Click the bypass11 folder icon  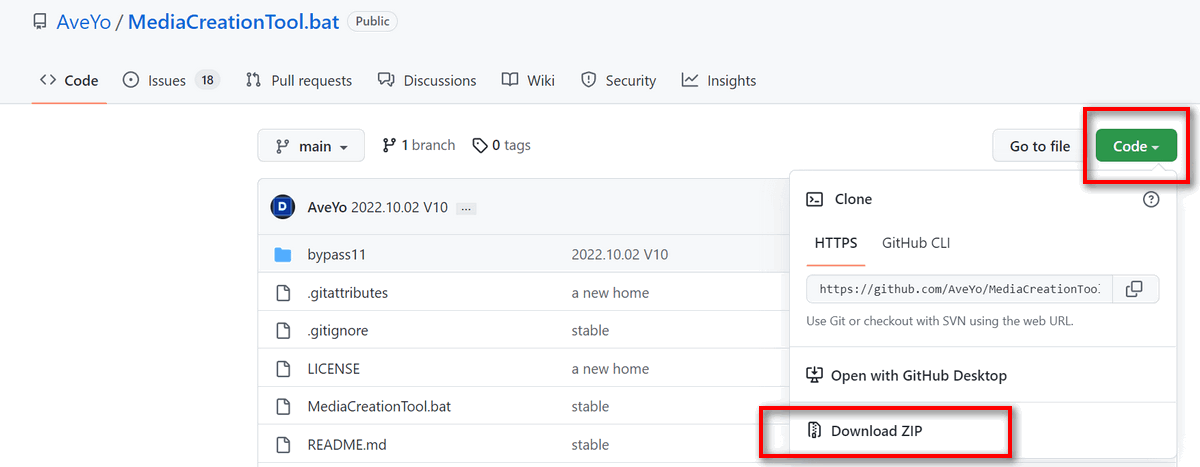point(283,254)
